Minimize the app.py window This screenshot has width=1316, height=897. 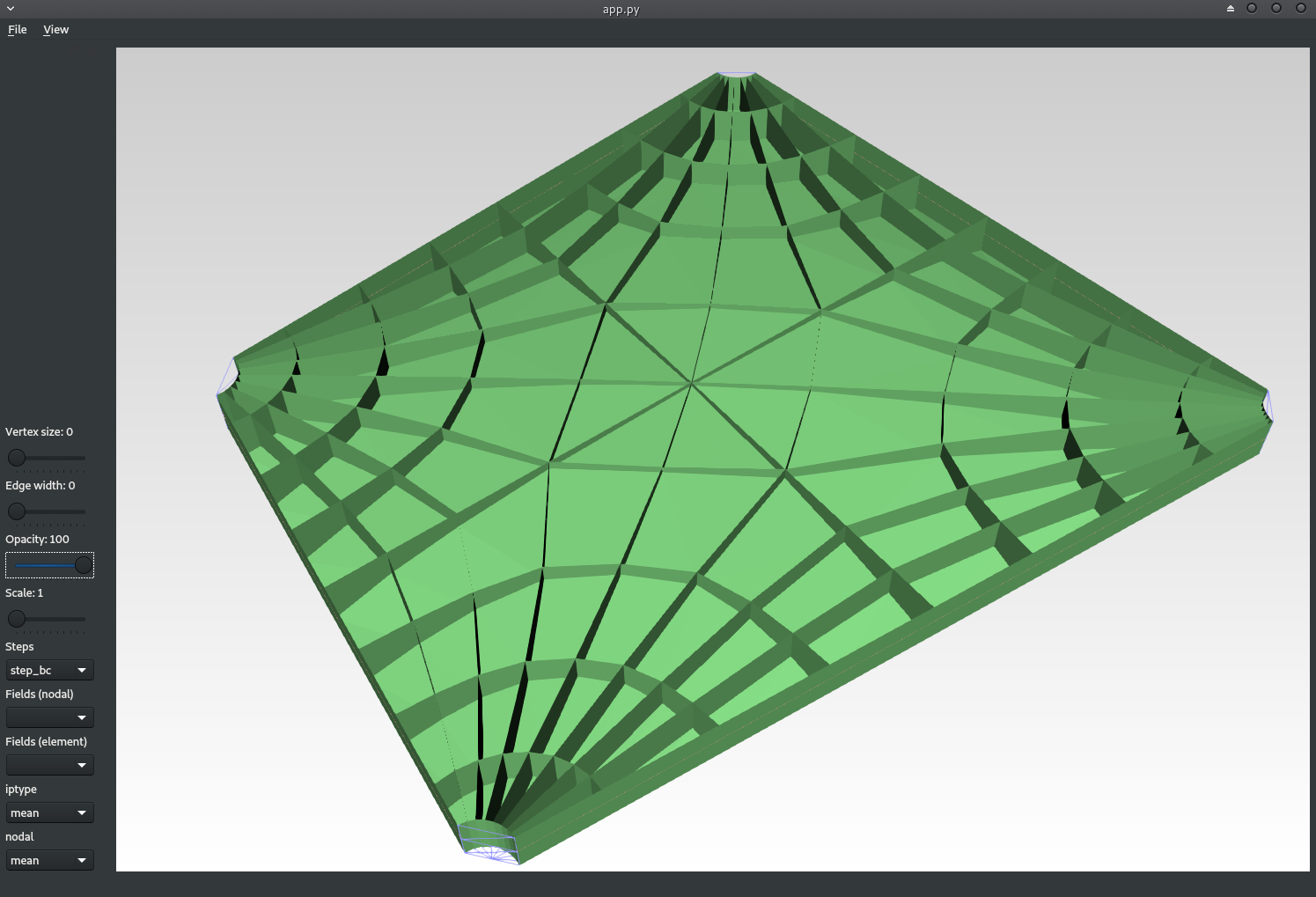pos(1252,9)
